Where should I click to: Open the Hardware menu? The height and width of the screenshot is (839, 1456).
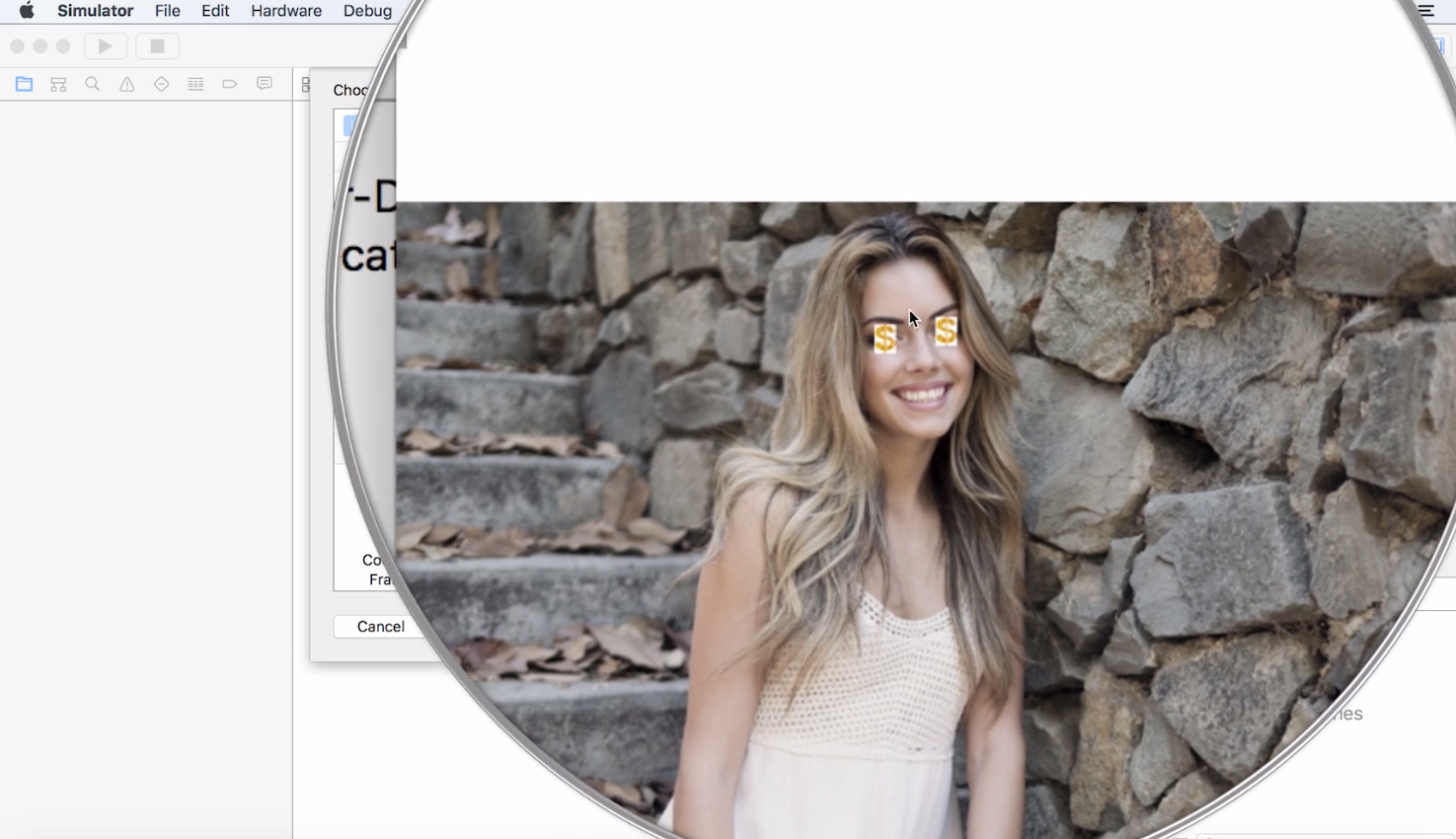[x=286, y=11]
